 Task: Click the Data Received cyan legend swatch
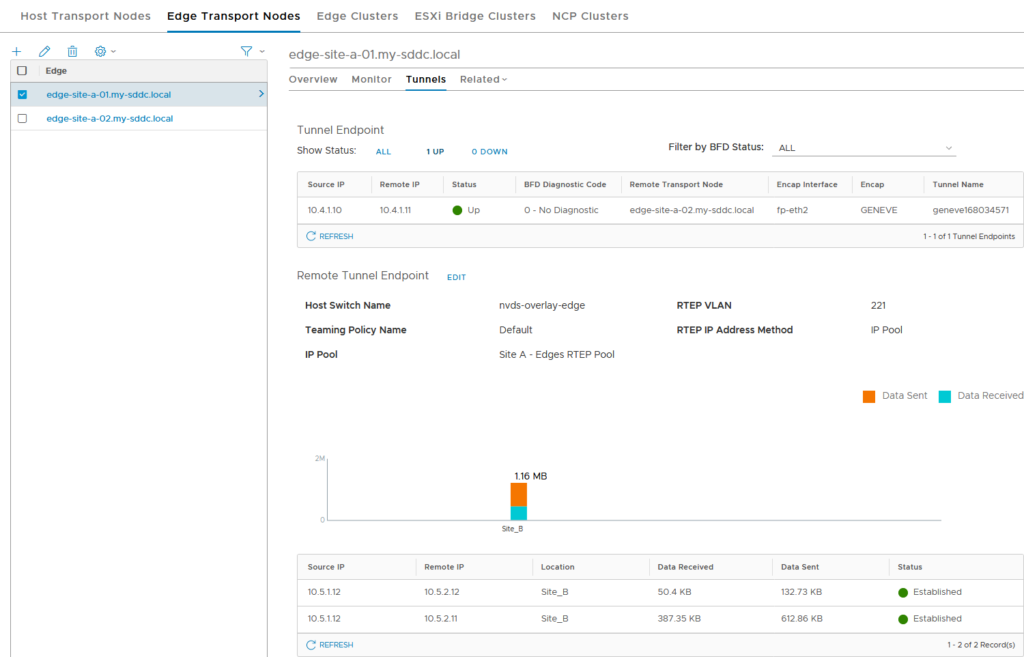click(944, 396)
